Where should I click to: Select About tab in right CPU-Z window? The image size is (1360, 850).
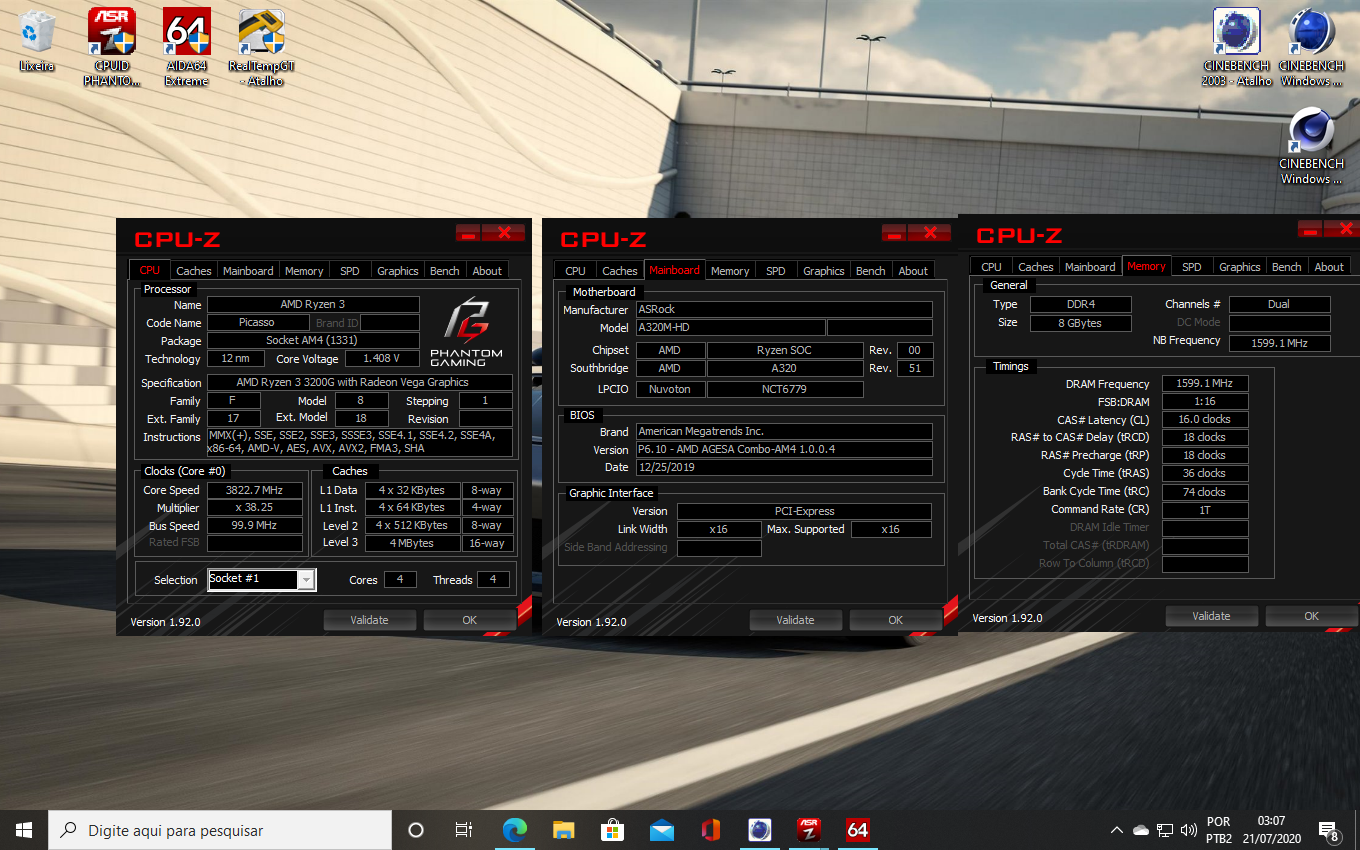(1329, 266)
